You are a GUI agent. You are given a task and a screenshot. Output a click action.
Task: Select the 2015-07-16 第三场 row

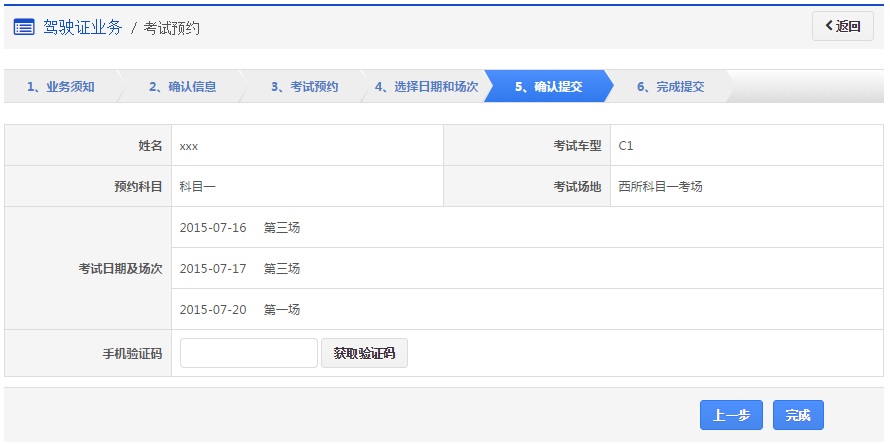tap(240, 227)
